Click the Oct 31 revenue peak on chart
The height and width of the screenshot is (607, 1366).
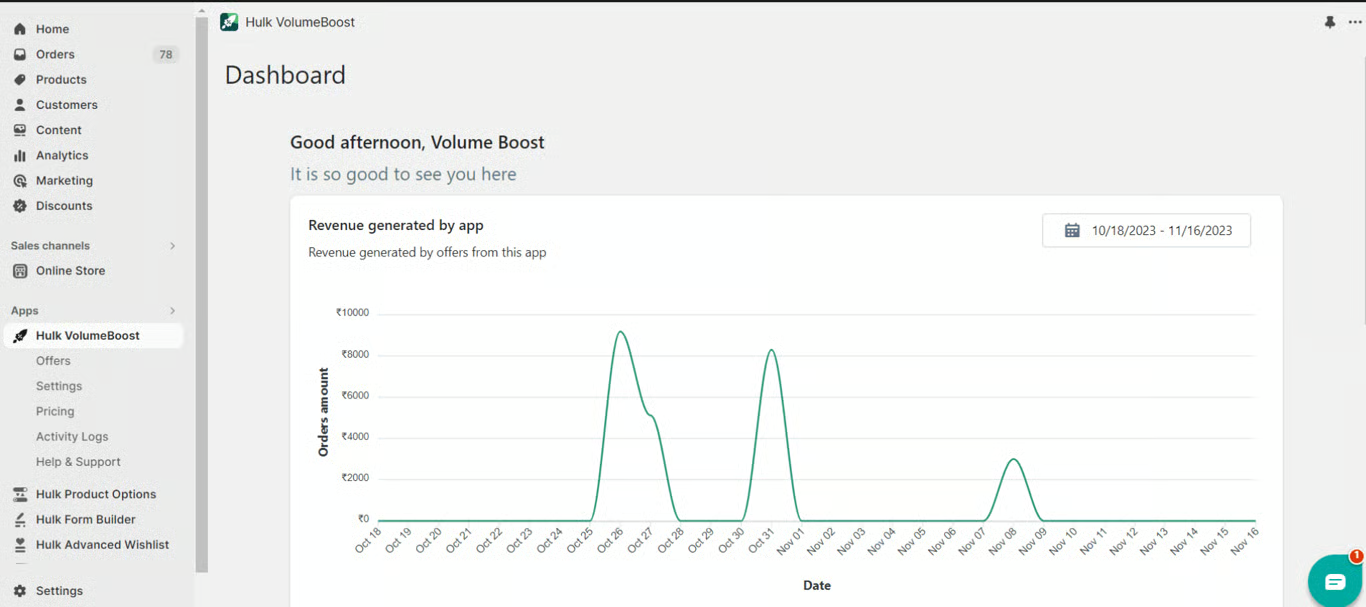tap(772, 350)
